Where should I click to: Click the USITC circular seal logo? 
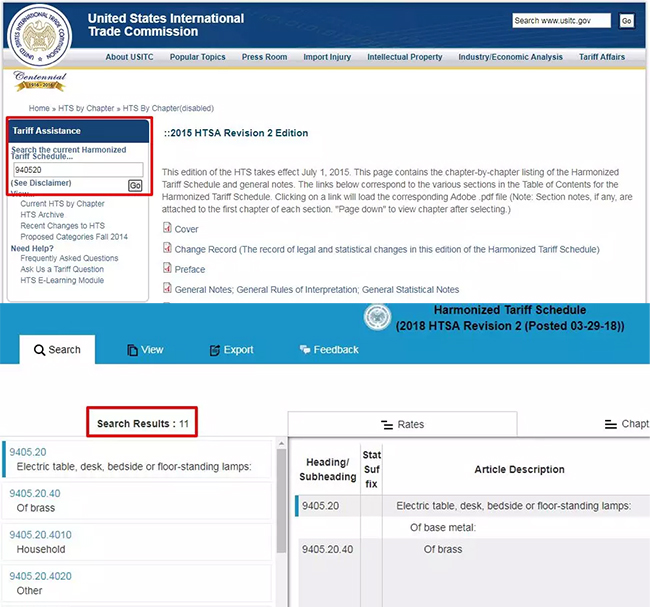pyautogui.click(x=39, y=36)
